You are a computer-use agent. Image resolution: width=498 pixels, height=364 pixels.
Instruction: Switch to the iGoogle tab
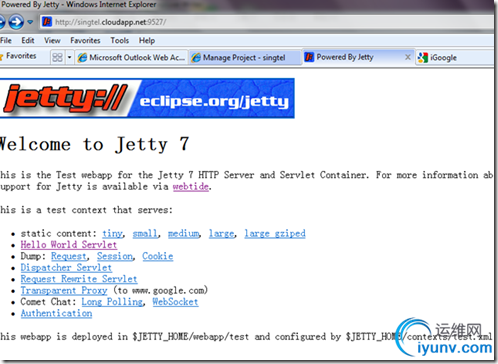455,57
